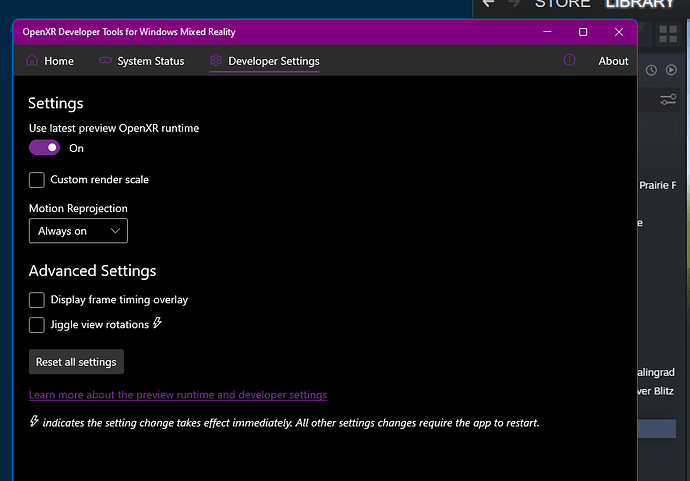Enable Custom render scale checkbox
Viewport: 690px width, 481px height.
tap(37, 180)
